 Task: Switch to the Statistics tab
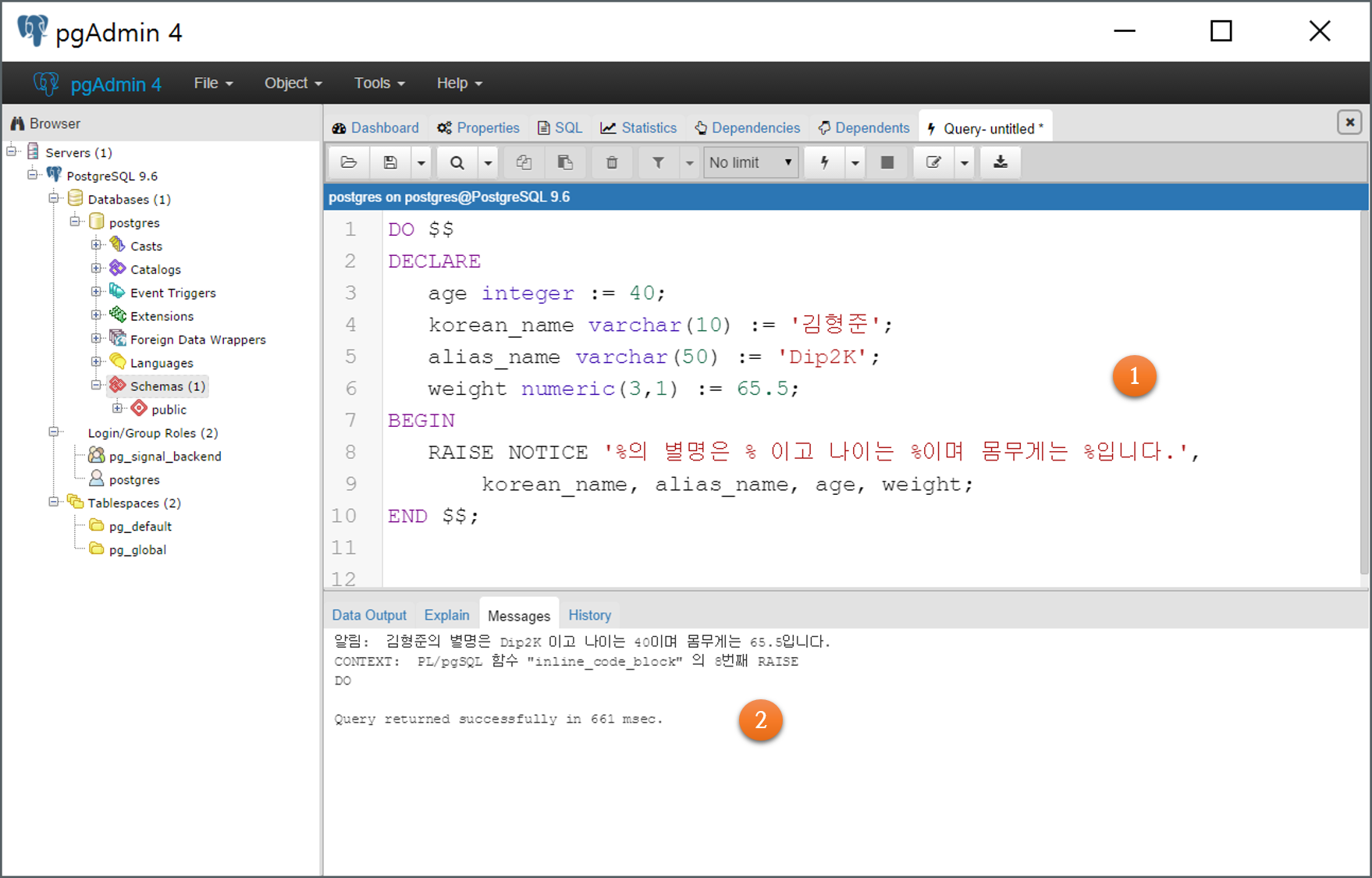click(638, 128)
